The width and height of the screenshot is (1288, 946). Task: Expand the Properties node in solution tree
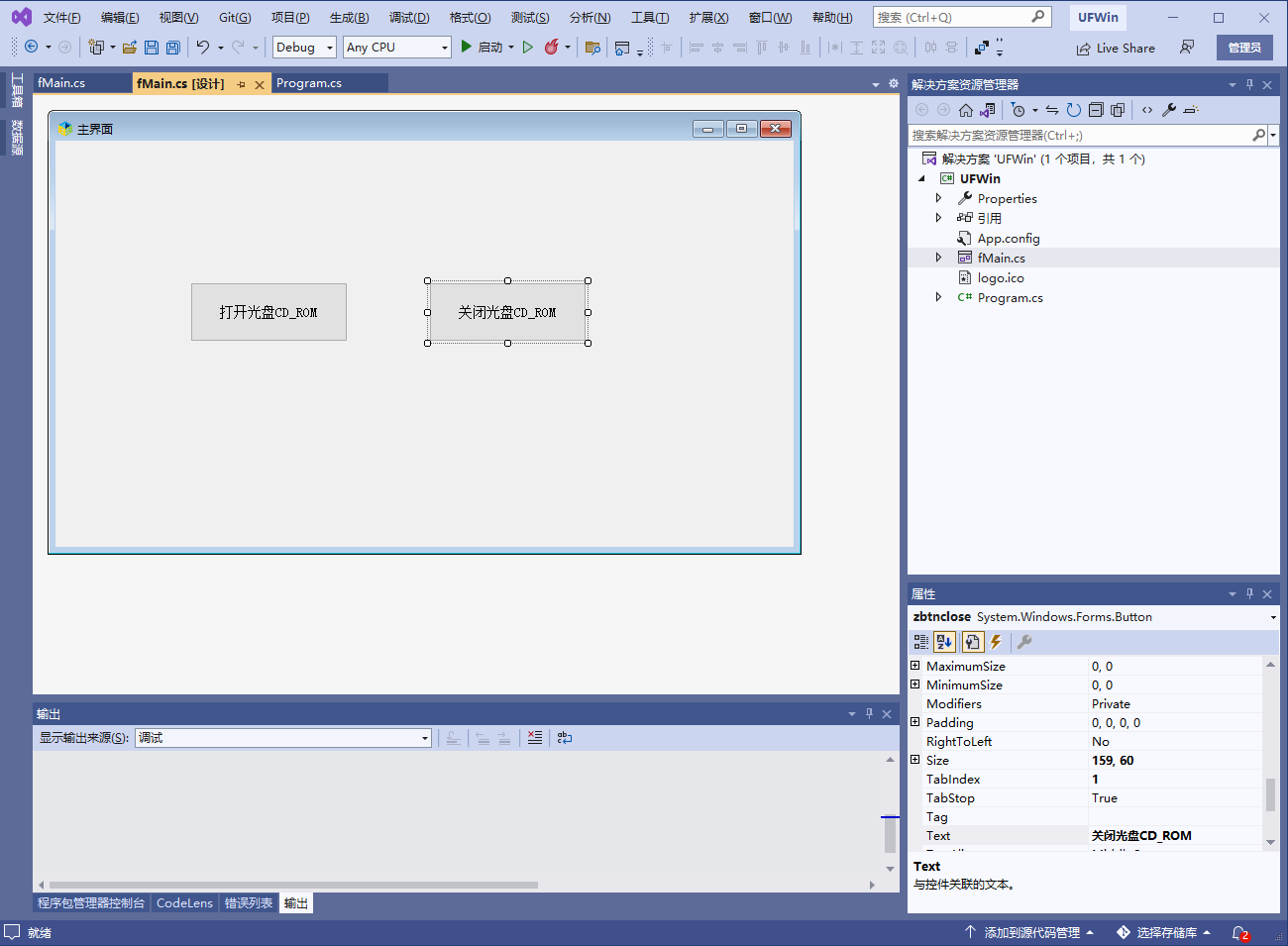point(938,198)
